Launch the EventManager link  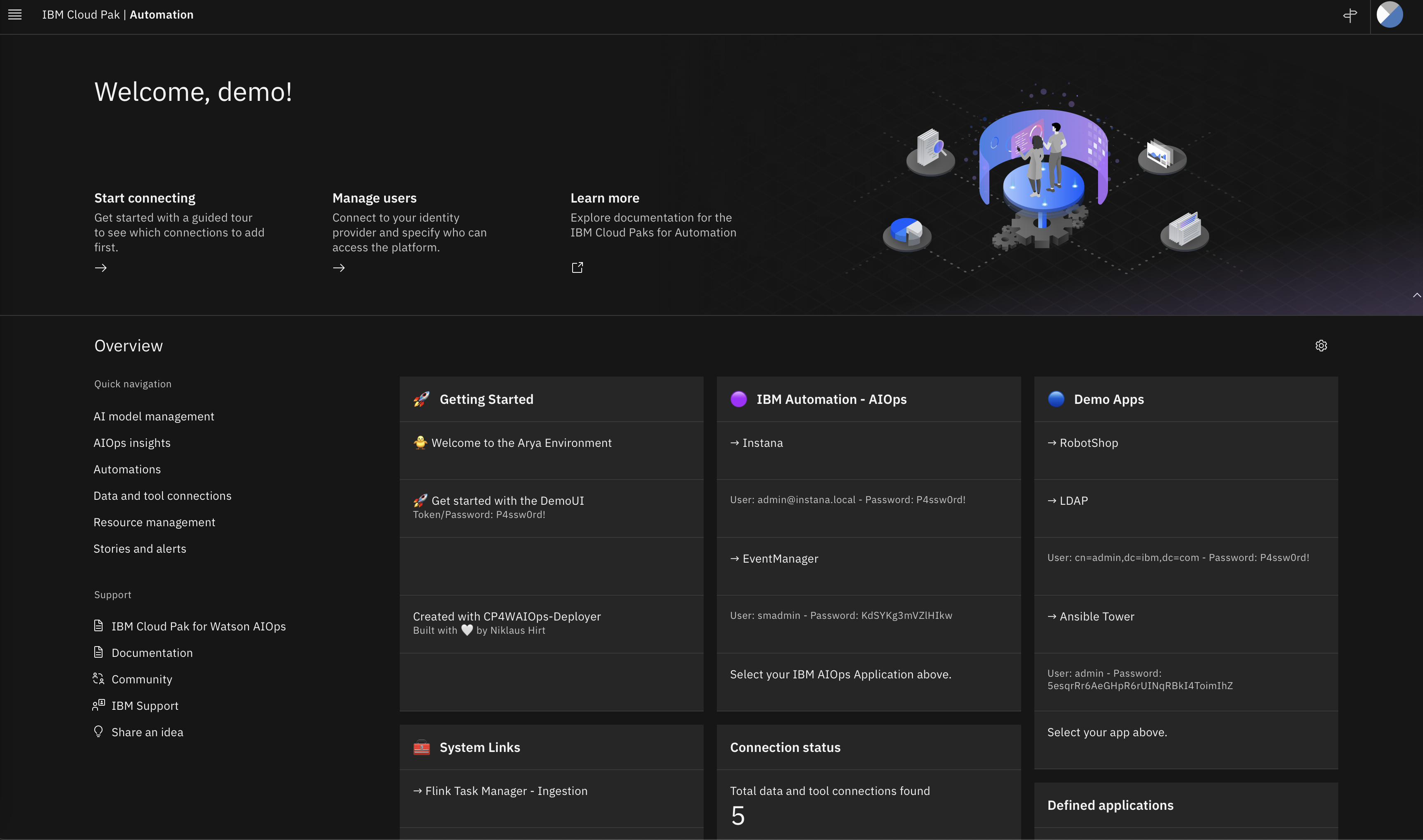point(774,558)
